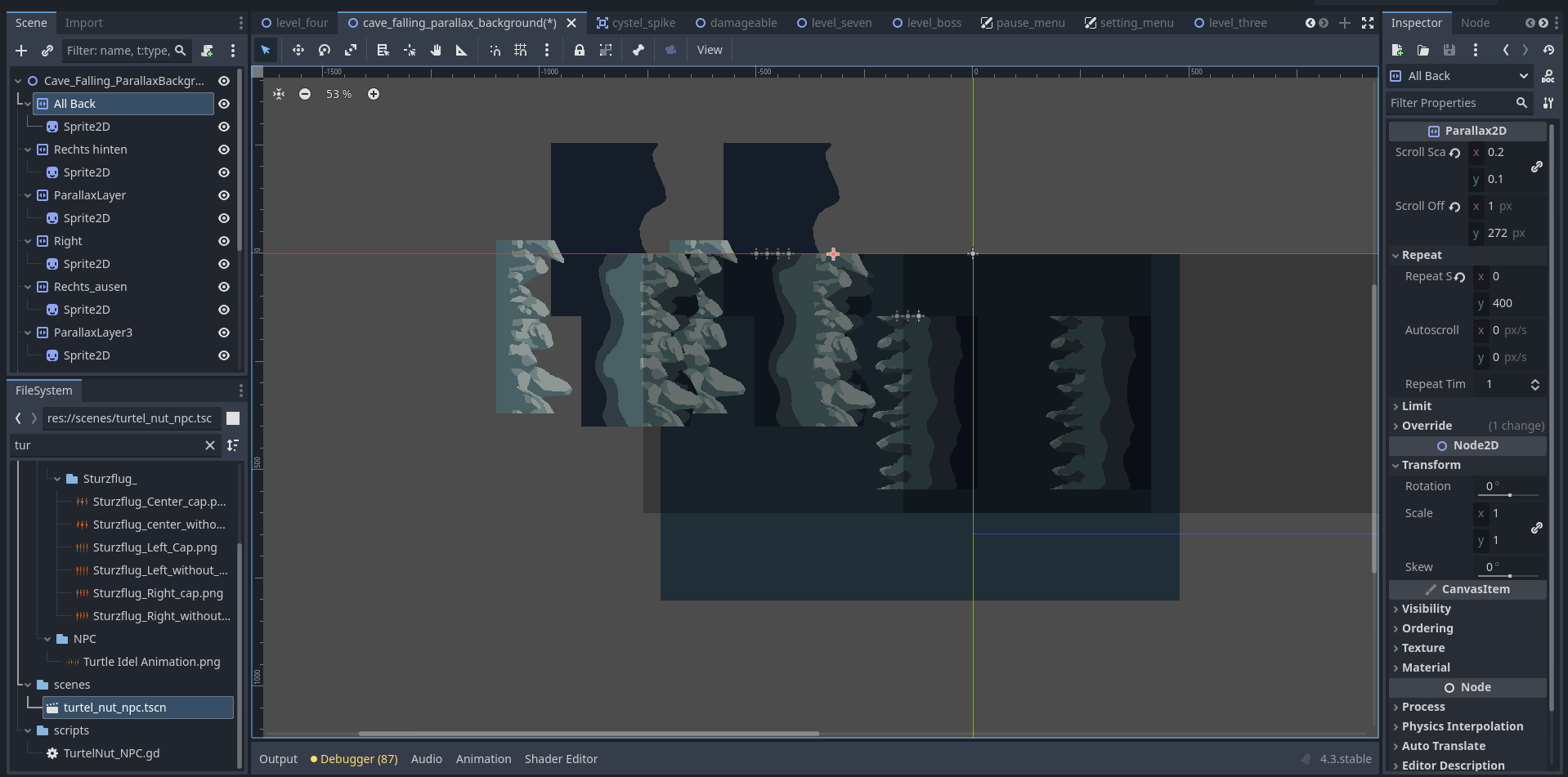Viewport: 1568px width, 777px height.
Task: Switch to the Node tab
Action: tap(1475, 23)
